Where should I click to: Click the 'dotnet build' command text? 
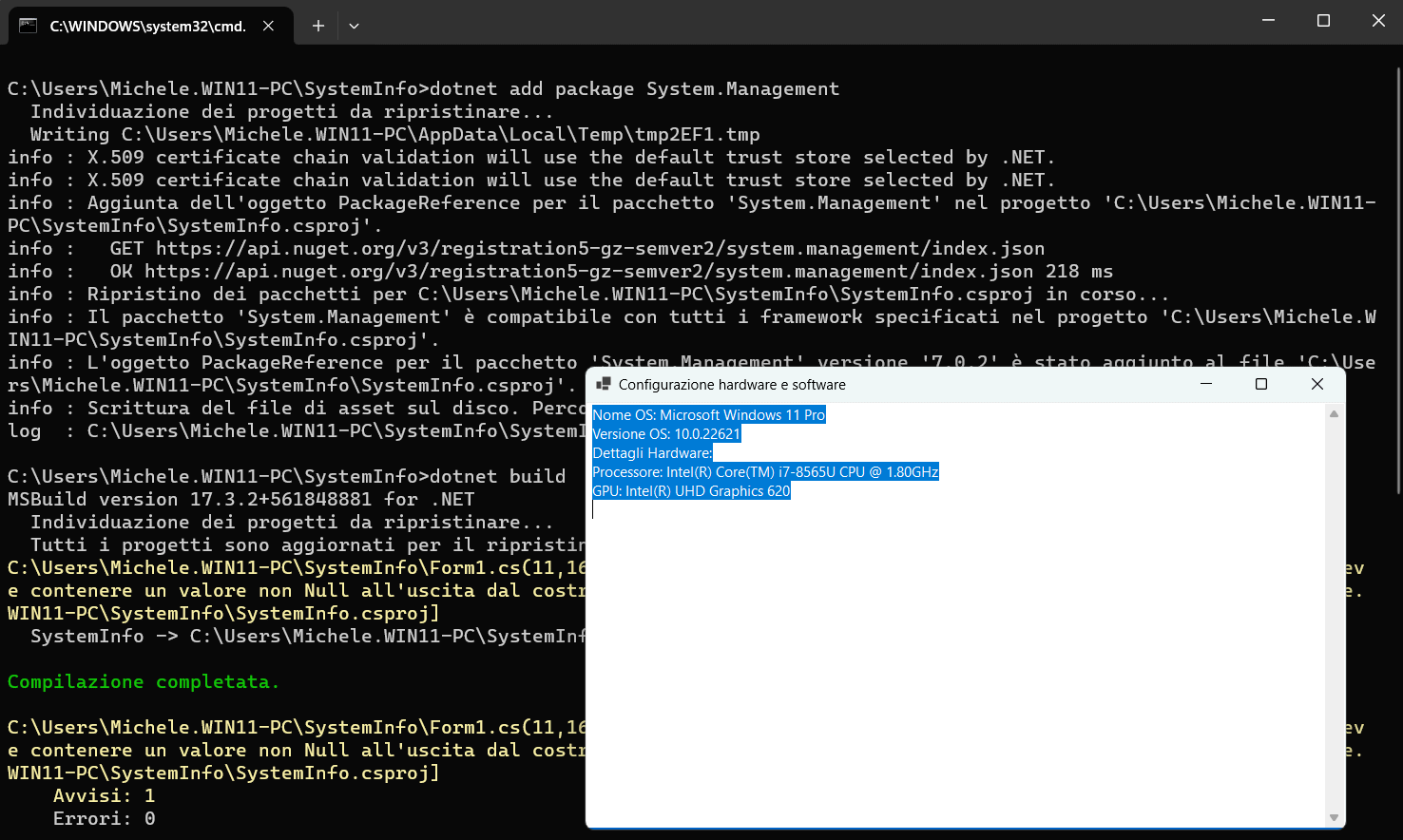[x=498, y=477]
